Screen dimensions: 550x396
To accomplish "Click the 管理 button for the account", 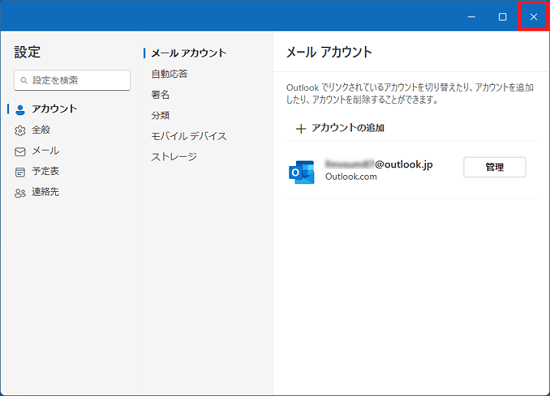I will pos(495,167).
